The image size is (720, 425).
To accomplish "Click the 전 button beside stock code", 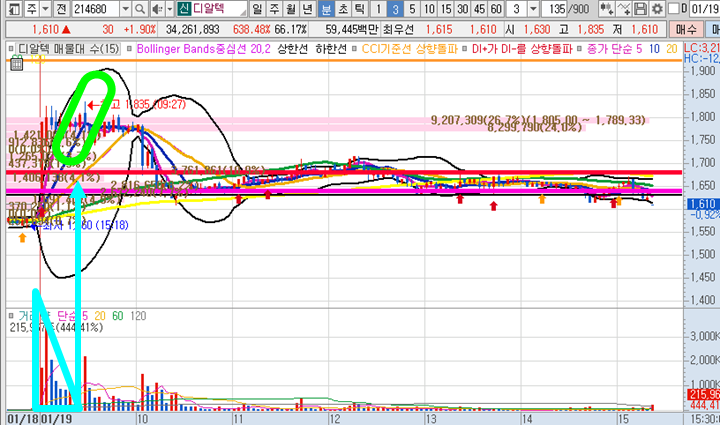I will point(62,9).
